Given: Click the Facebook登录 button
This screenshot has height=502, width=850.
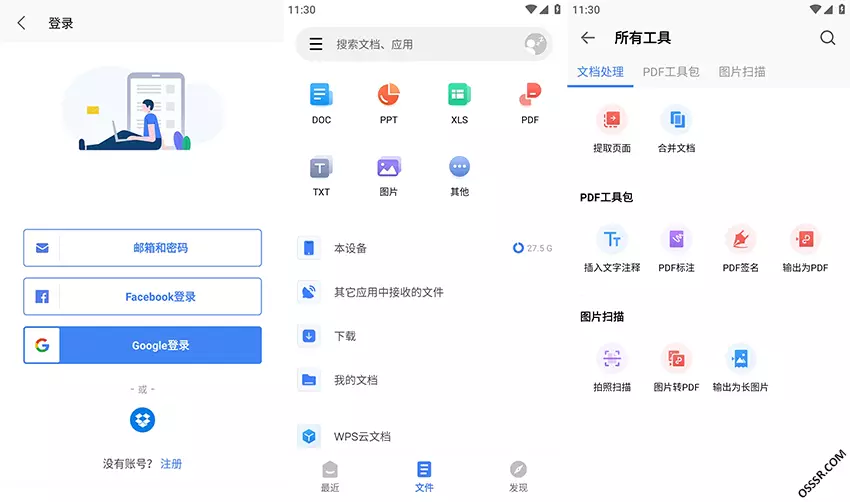Looking at the screenshot, I should click(x=143, y=297).
